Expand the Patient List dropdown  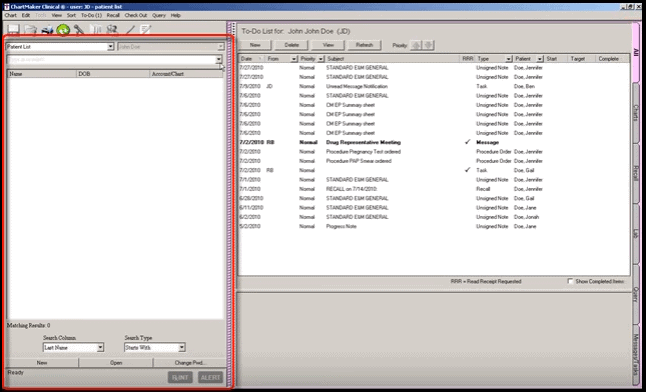pos(110,47)
